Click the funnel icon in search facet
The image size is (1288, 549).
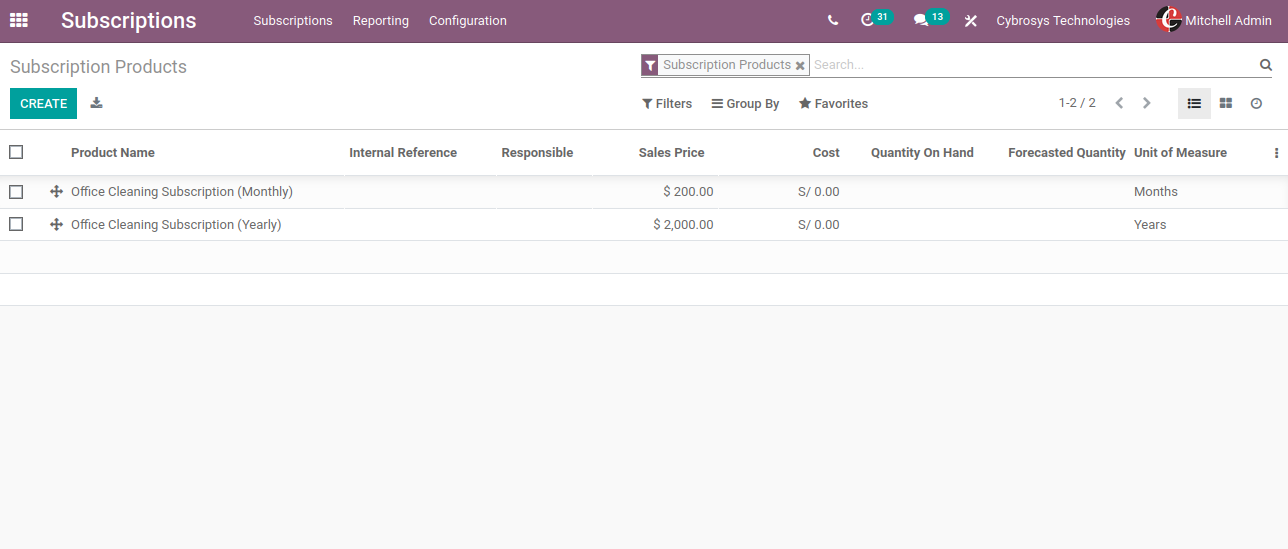650,65
